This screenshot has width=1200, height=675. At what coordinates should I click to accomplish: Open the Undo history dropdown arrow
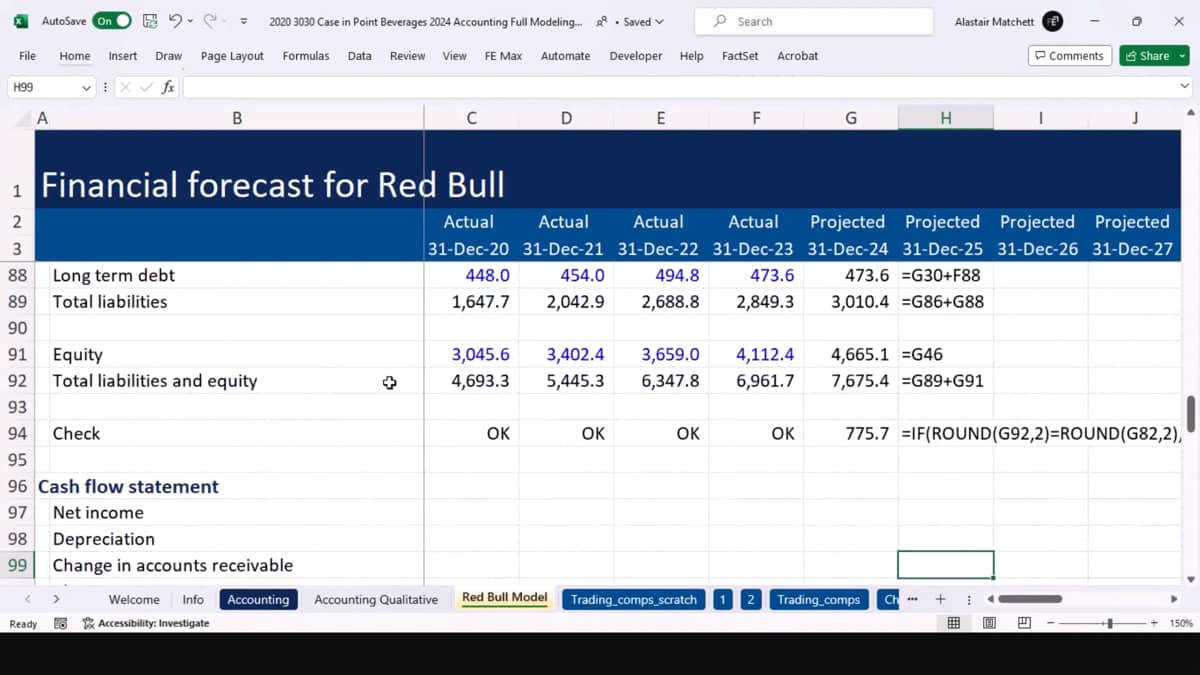[190, 21]
